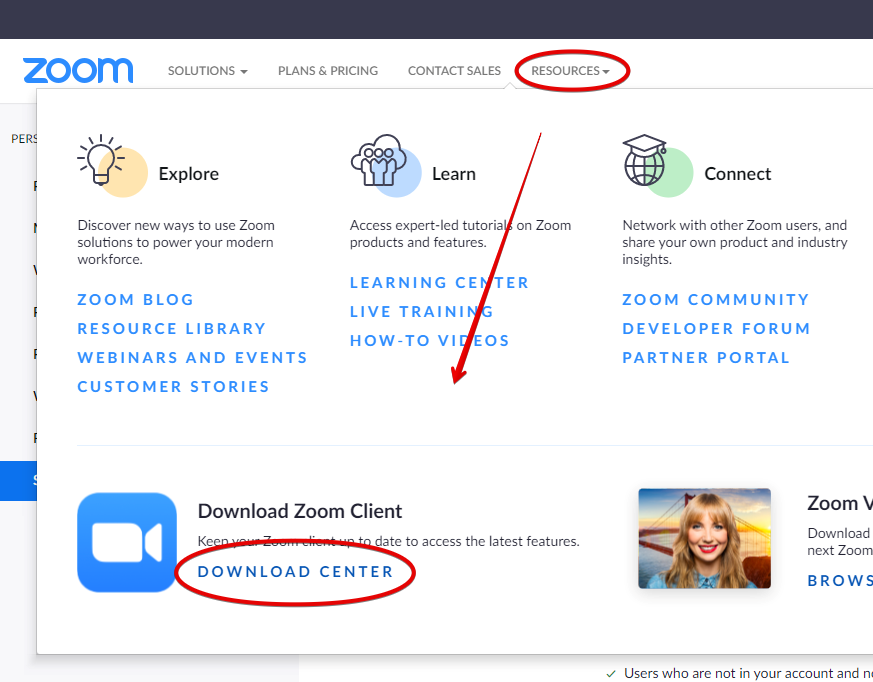Open the Developer Forum

point(716,328)
